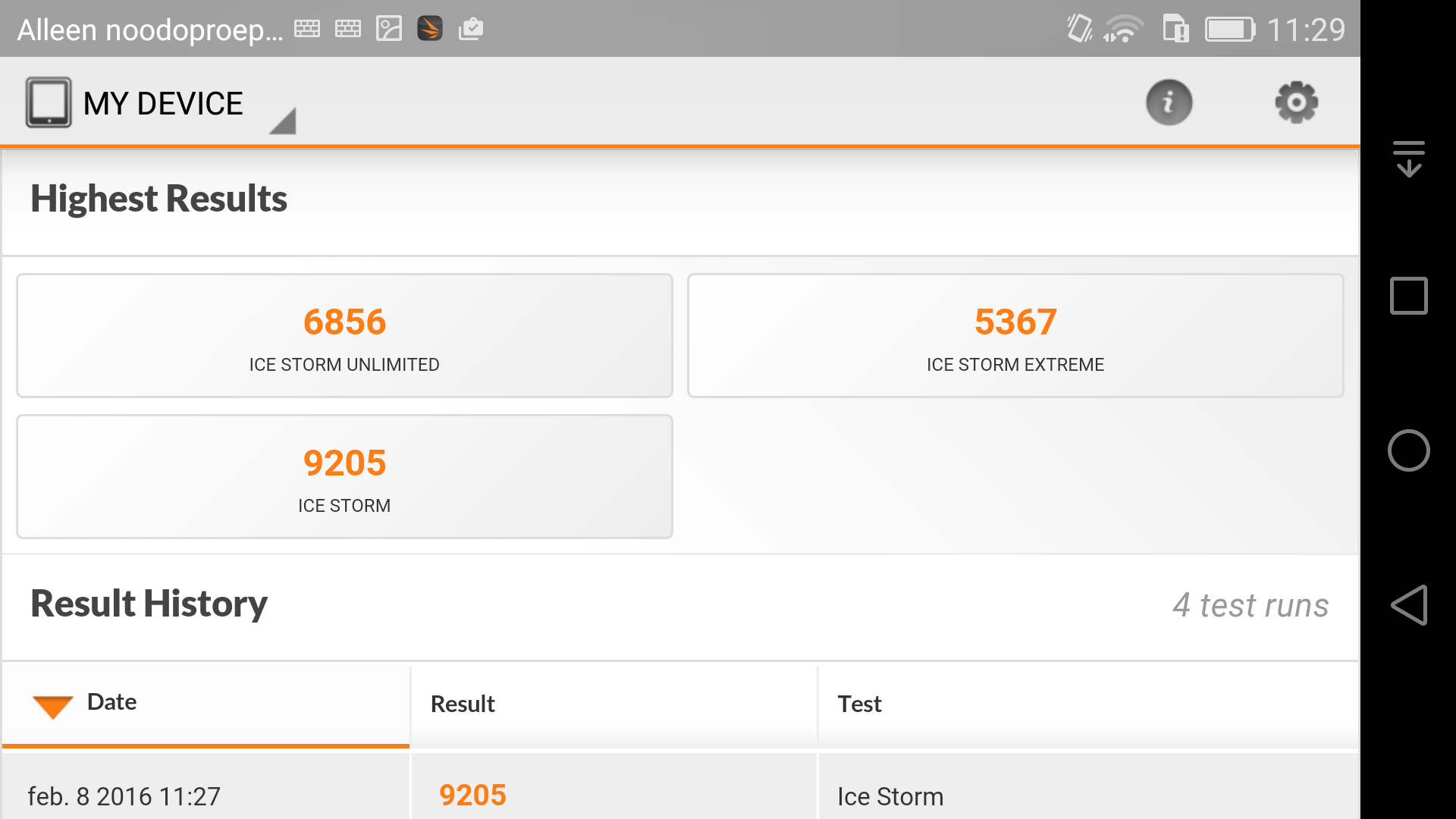Toggle Date sort order orange triangle
This screenshot has width=1456, height=819.
52,706
